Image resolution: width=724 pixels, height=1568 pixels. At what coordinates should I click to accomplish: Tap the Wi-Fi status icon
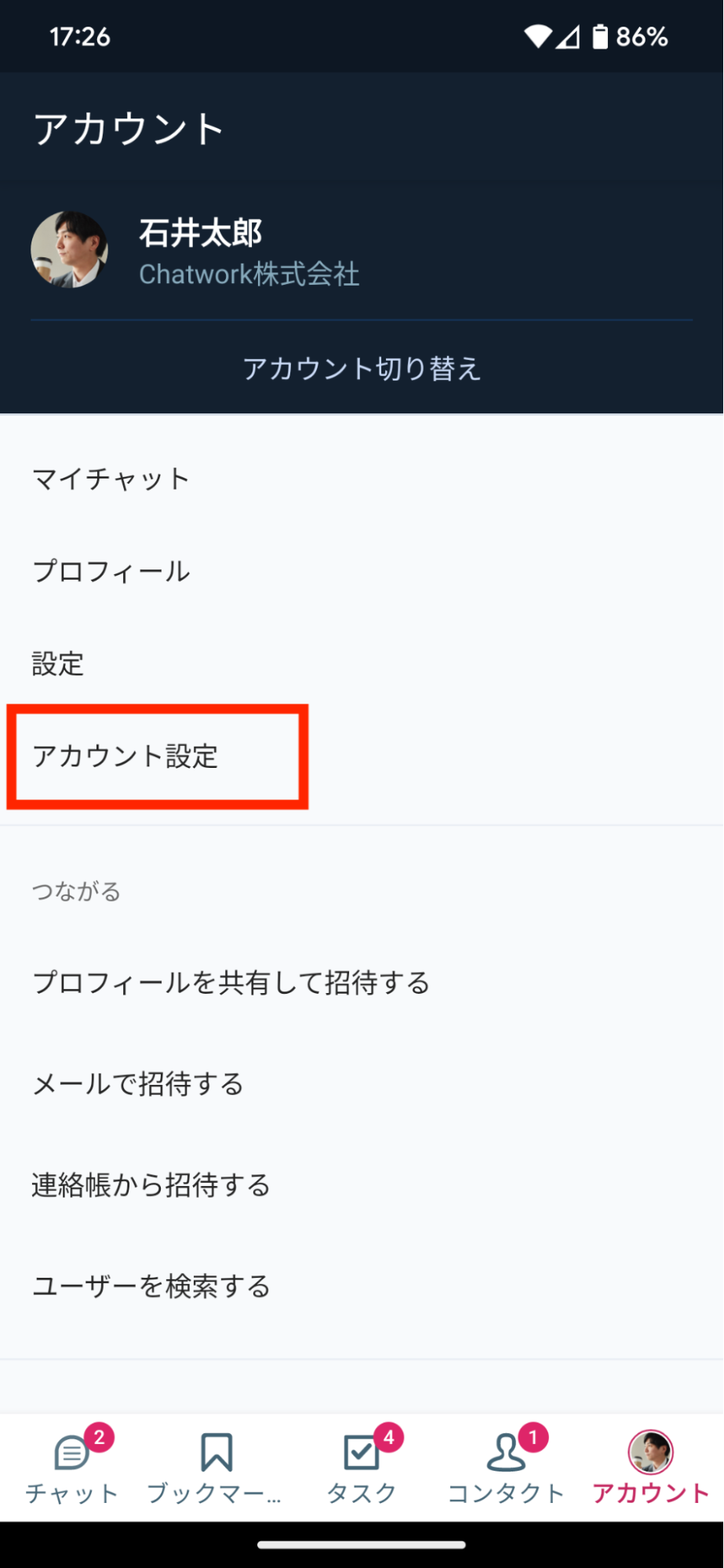[x=538, y=37]
